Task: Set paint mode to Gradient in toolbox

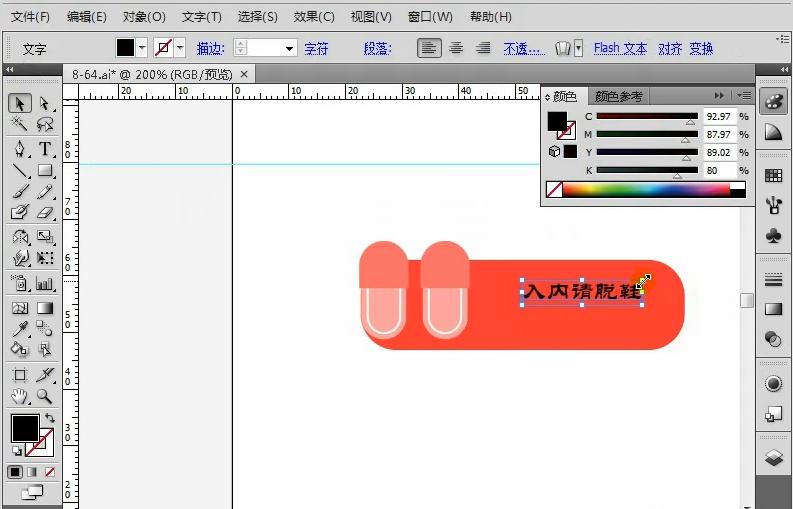Action: 32,472
